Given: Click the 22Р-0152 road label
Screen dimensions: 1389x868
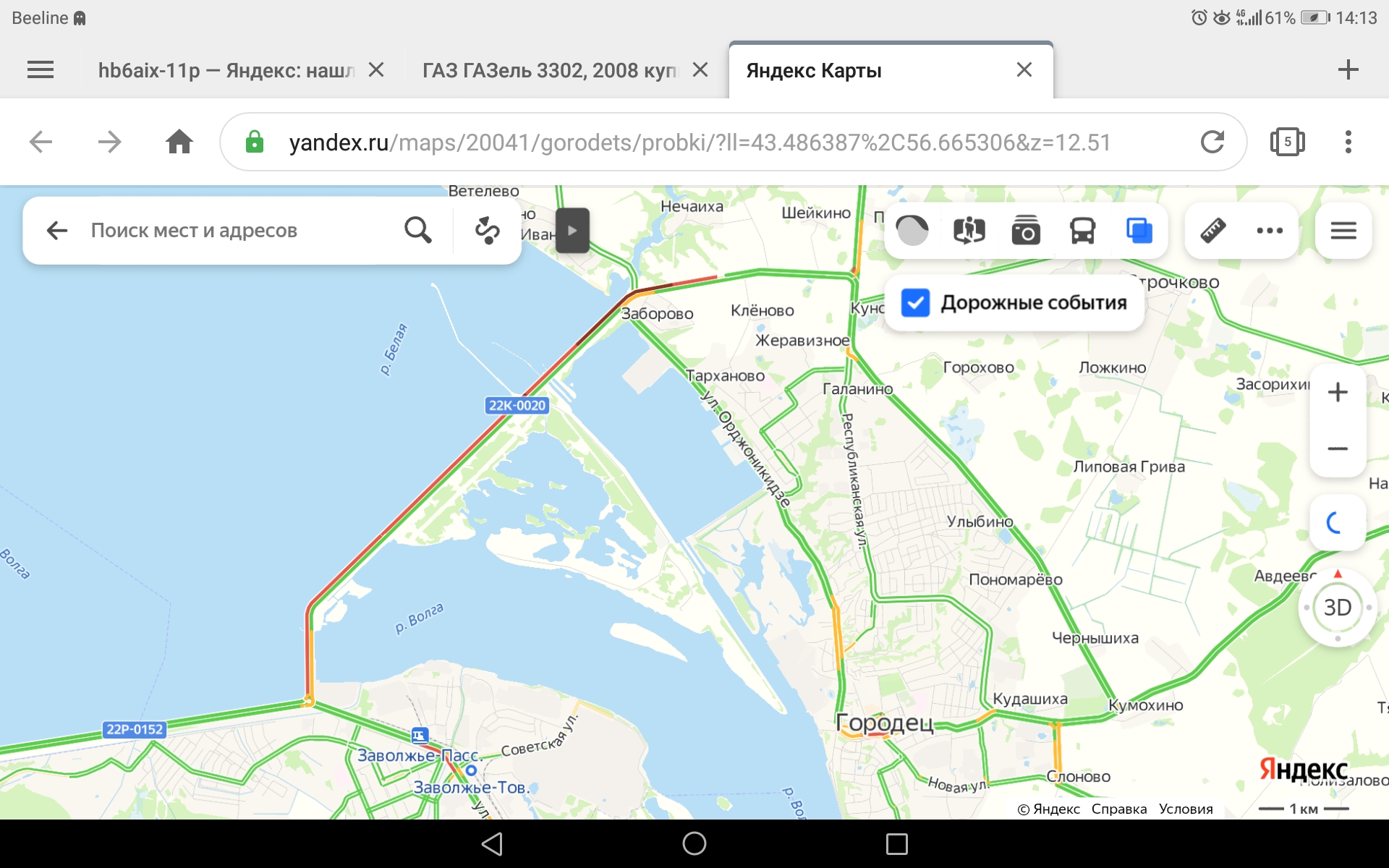Looking at the screenshot, I should tap(135, 729).
